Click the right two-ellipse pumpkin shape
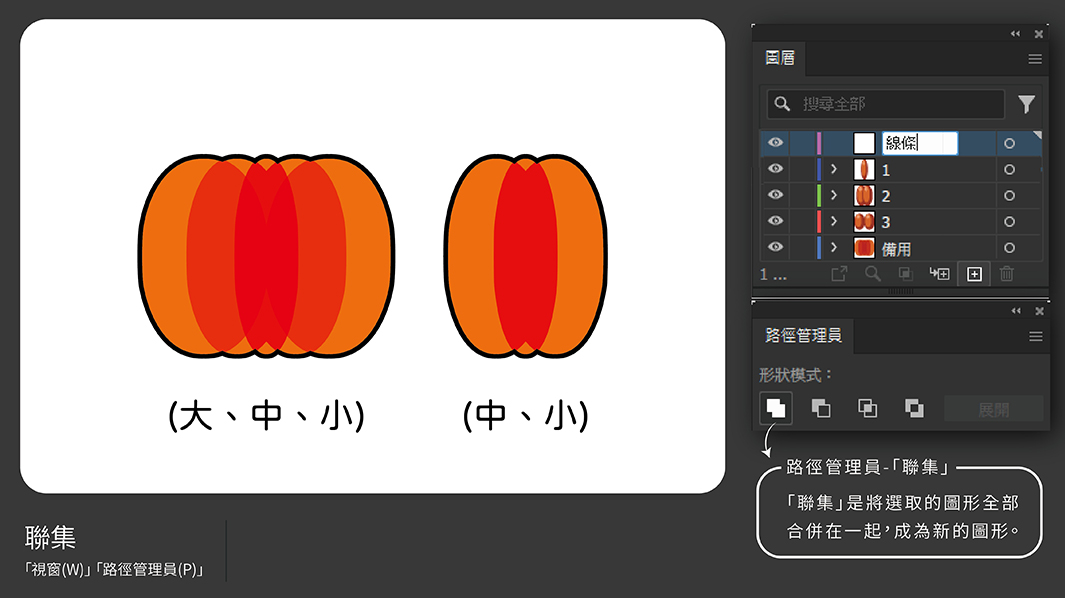The image size is (1065, 598). click(526, 256)
